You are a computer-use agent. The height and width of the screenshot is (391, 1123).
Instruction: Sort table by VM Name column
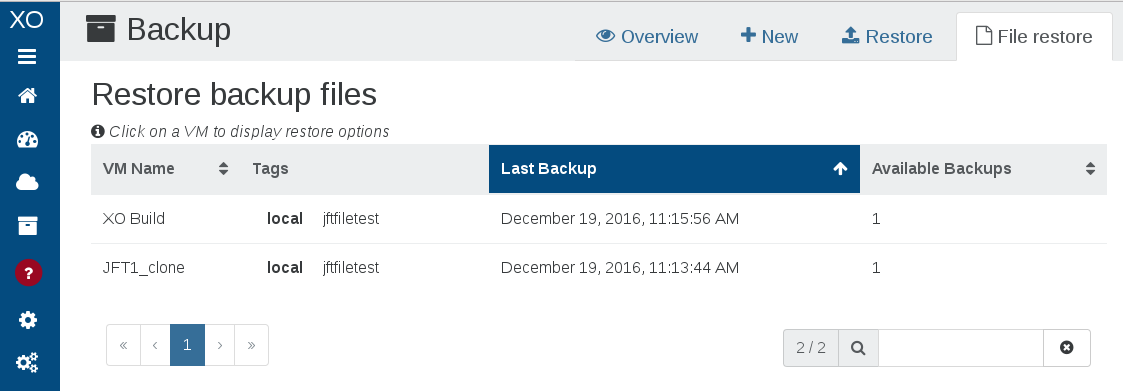coord(165,169)
